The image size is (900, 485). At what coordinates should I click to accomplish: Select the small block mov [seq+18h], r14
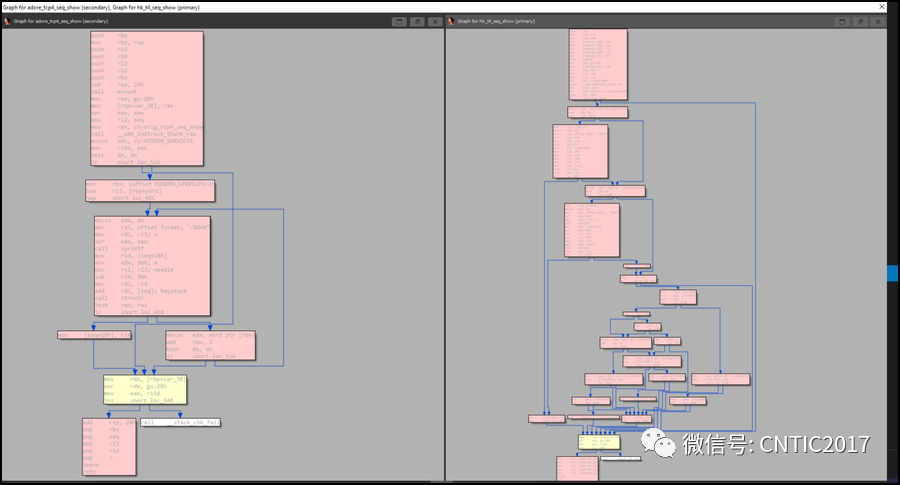click(94, 335)
